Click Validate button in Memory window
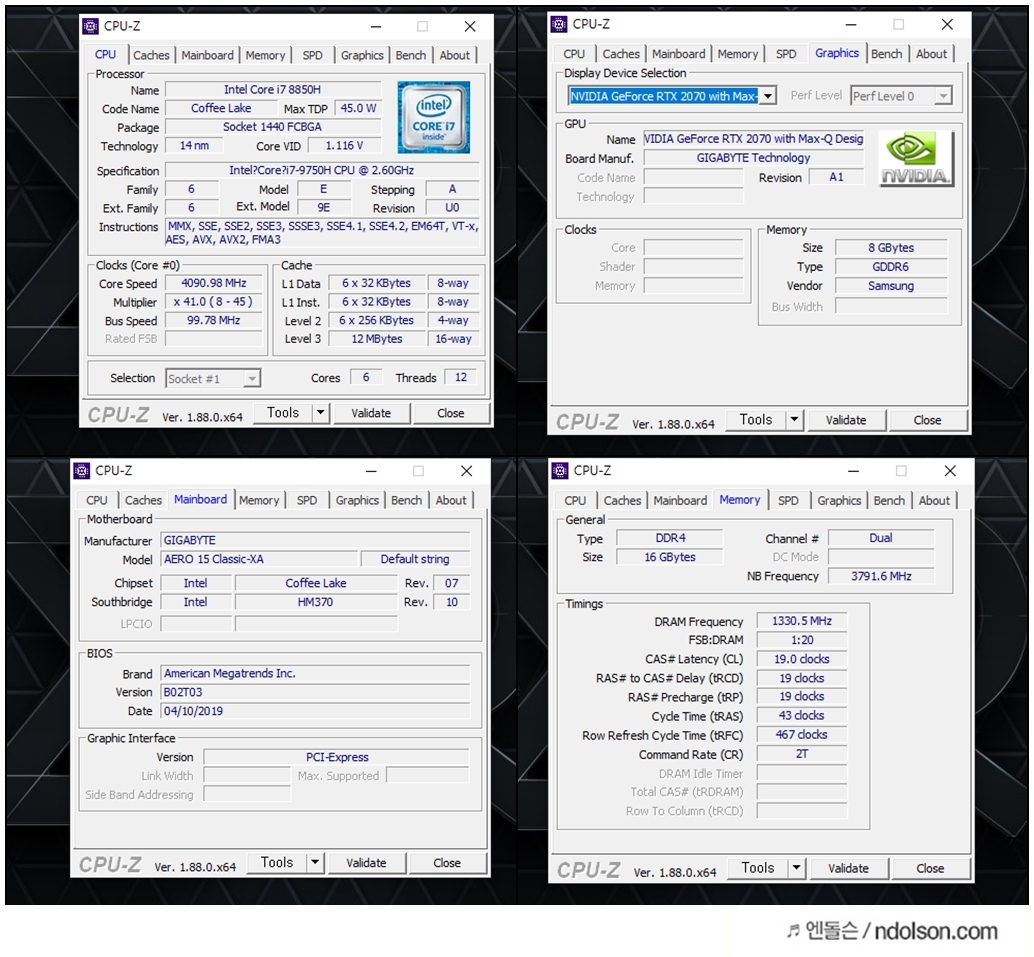 point(849,869)
